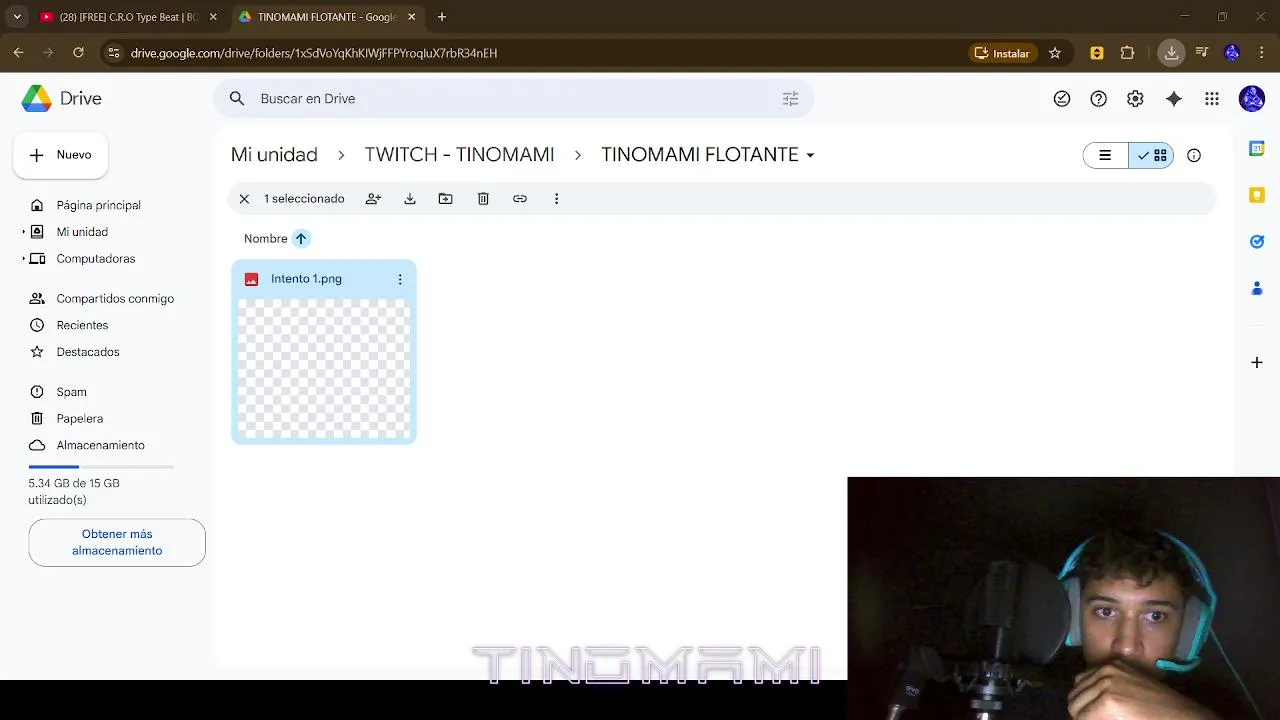Image resolution: width=1280 pixels, height=720 pixels.
Task: Open tab search dropdown arrow
Action: tap(17, 17)
